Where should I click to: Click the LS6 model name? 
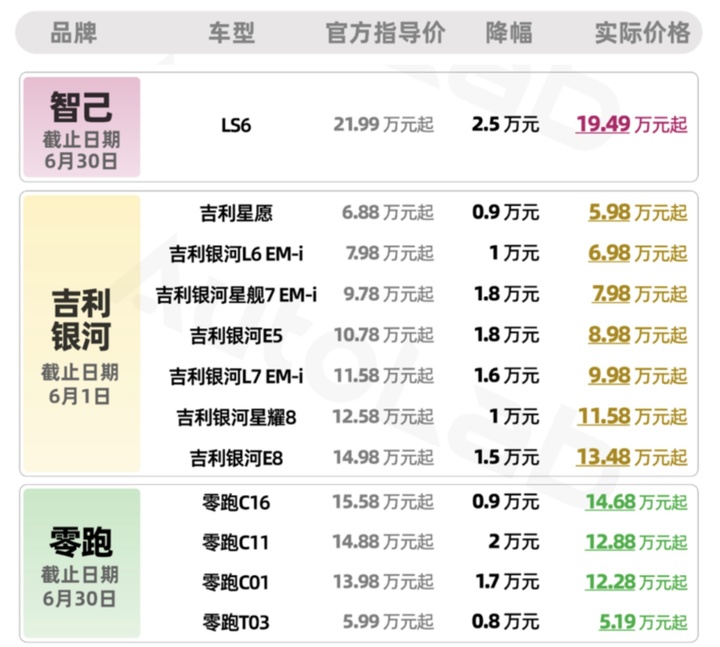click(236, 125)
